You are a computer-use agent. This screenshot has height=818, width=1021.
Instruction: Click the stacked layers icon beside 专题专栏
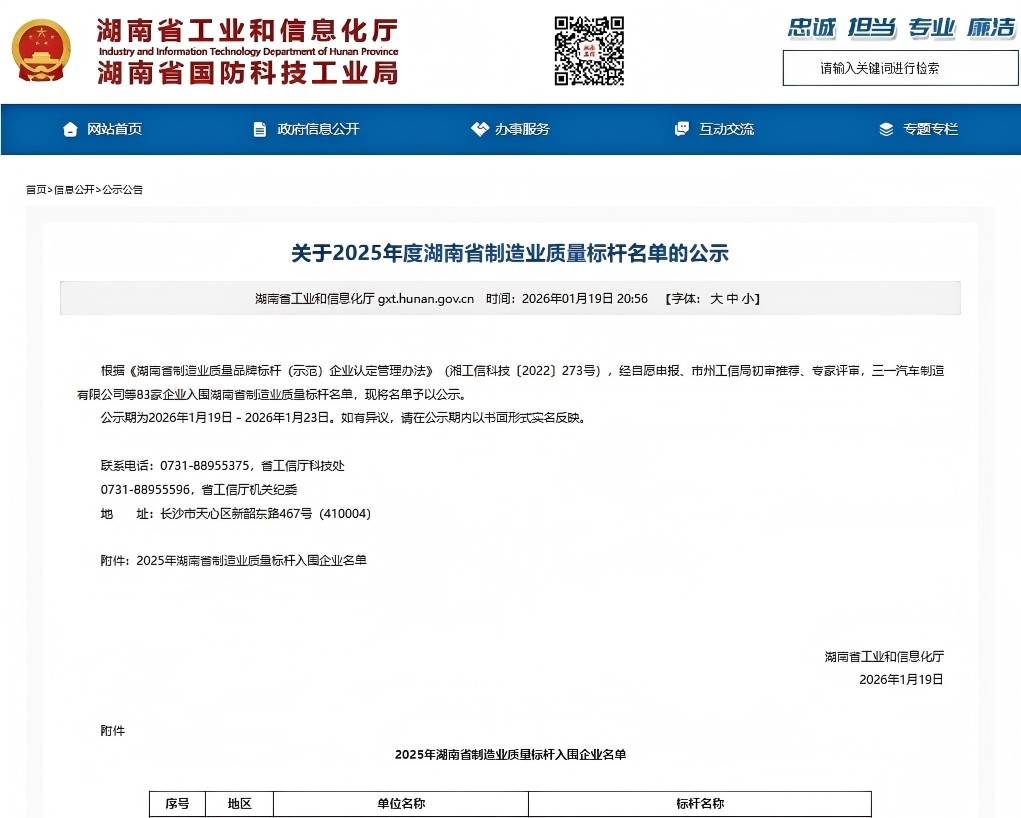click(x=886, y=129)
